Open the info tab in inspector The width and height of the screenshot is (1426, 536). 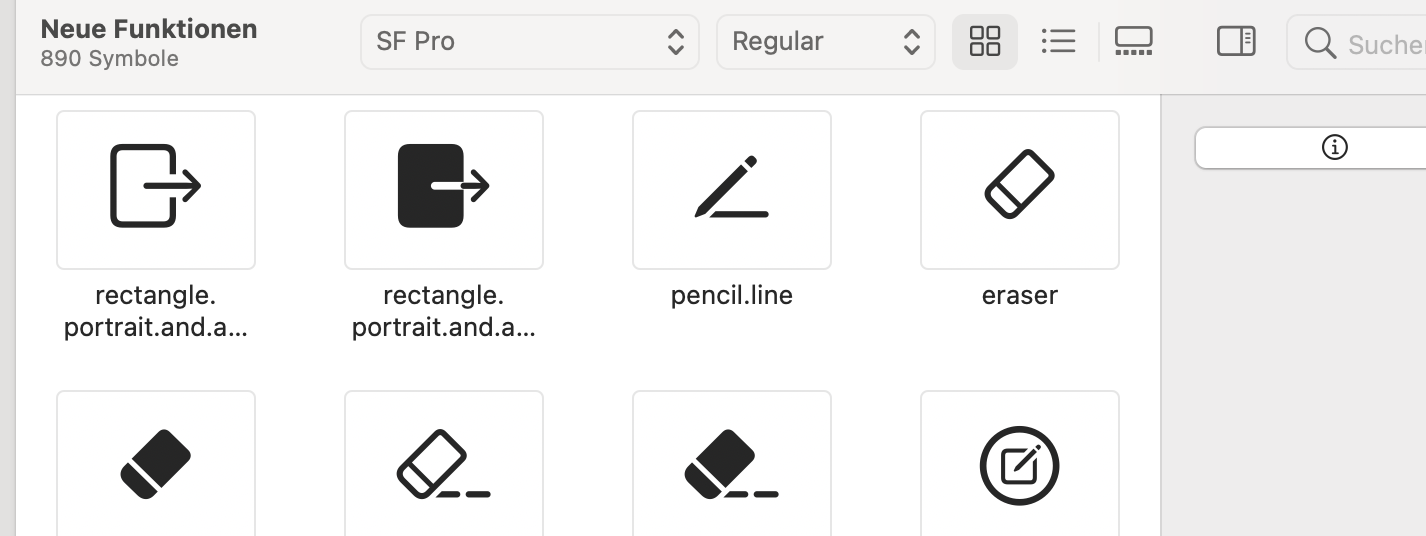1334,148
